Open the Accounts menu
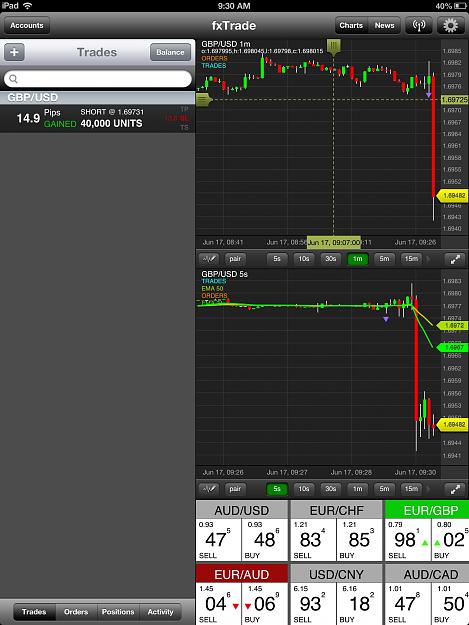This screenshot has width=469, height=625. click(x=27, y=26)
